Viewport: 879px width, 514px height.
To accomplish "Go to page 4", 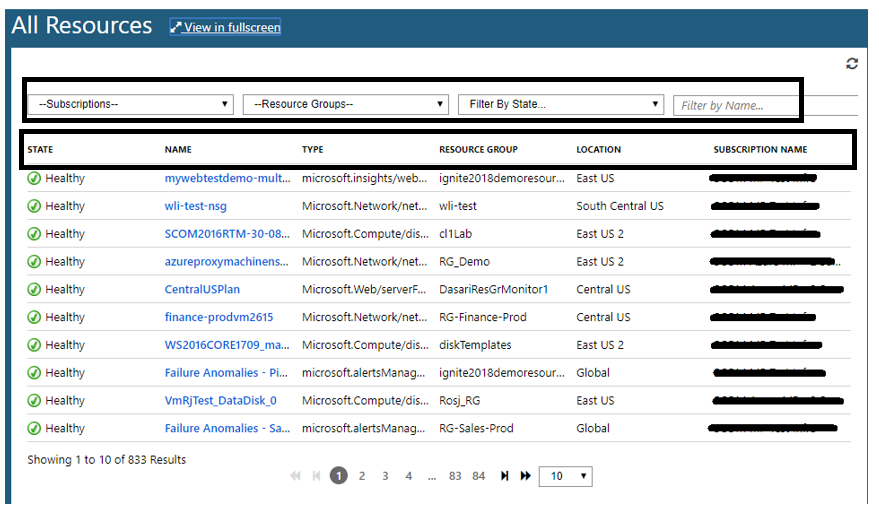I will click(x=409, y=476).
